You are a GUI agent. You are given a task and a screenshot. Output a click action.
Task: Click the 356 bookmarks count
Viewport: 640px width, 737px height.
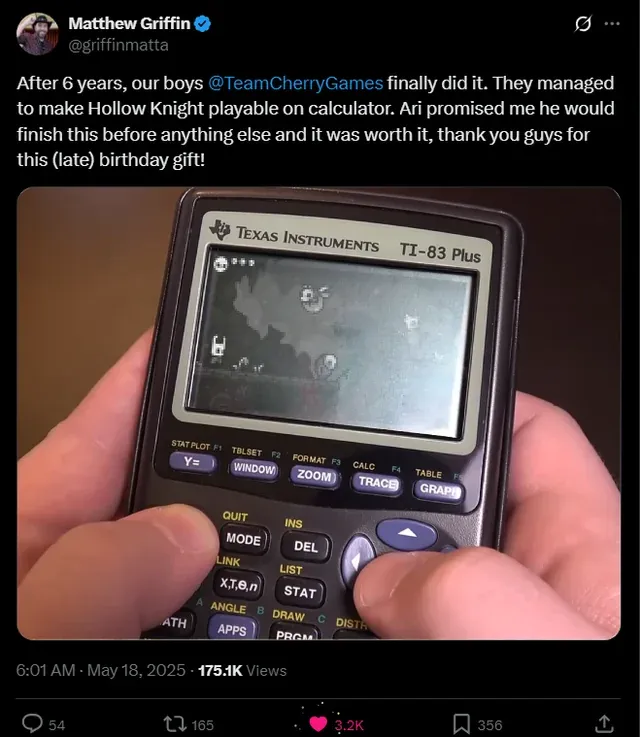click(490, 725)
